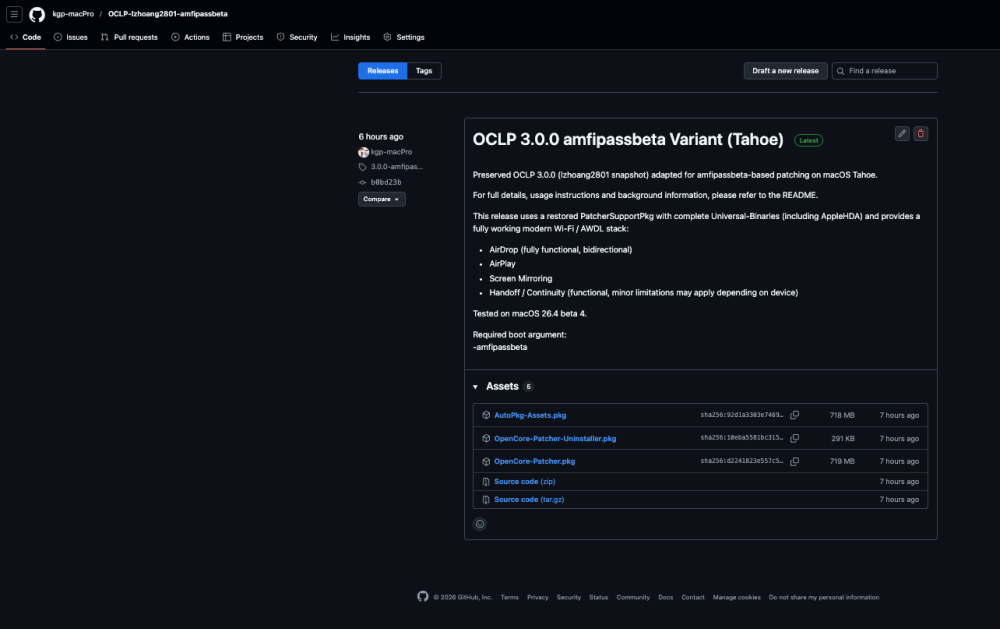This screenshot has height=629, width=1000.
Task: Add a reaction with the smiley icon
Action: click(x=480, y=524)
